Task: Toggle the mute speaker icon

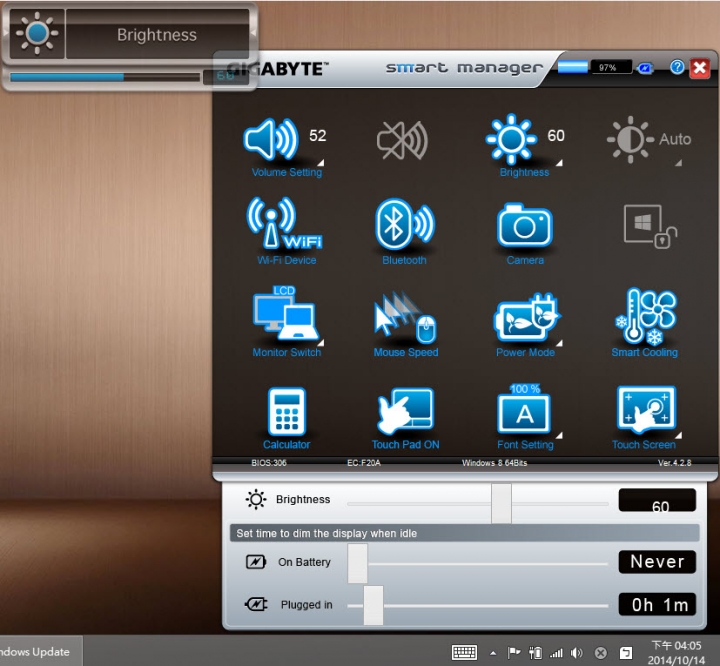Action: coord(402,141)
